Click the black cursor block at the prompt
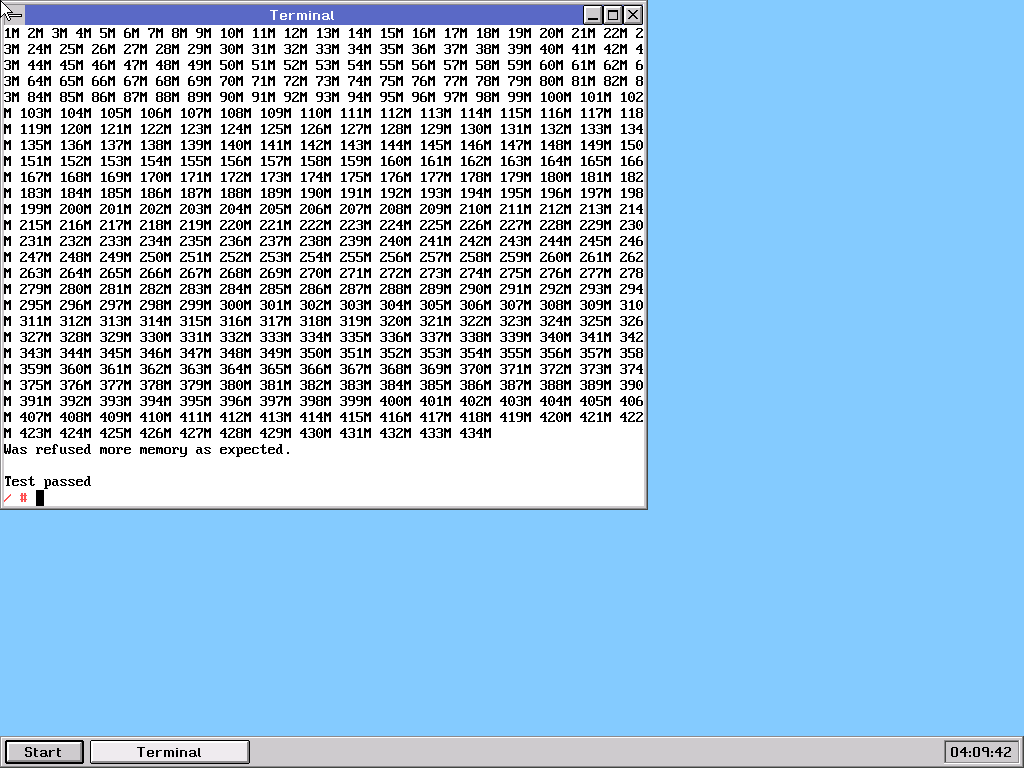1024x768 pixels. tap(40, 498)
